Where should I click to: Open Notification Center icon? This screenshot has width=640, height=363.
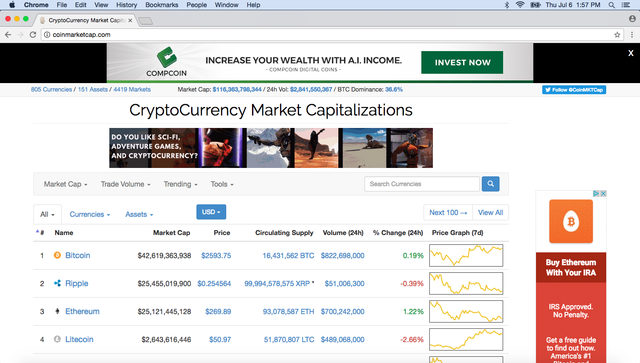626,5
